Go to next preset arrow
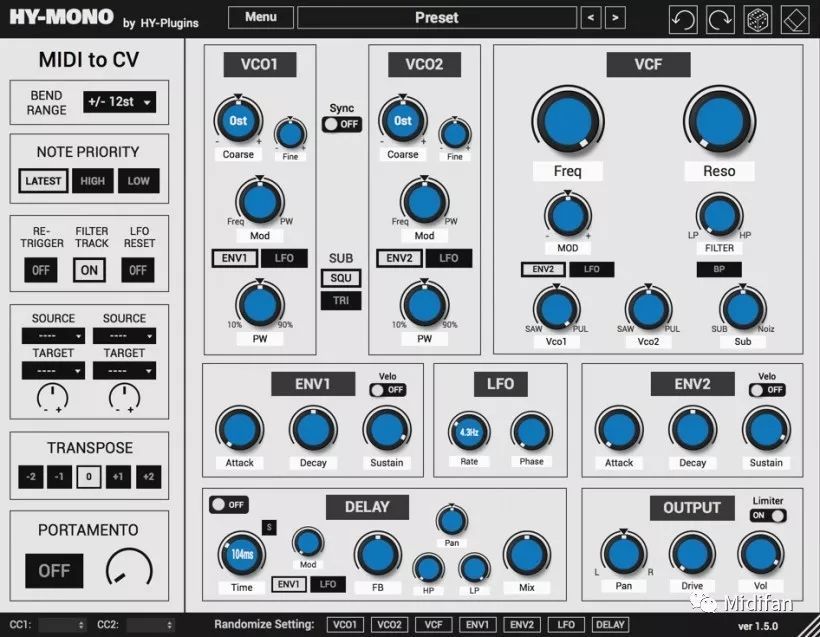820x637 pixels. tap(615, 18)
